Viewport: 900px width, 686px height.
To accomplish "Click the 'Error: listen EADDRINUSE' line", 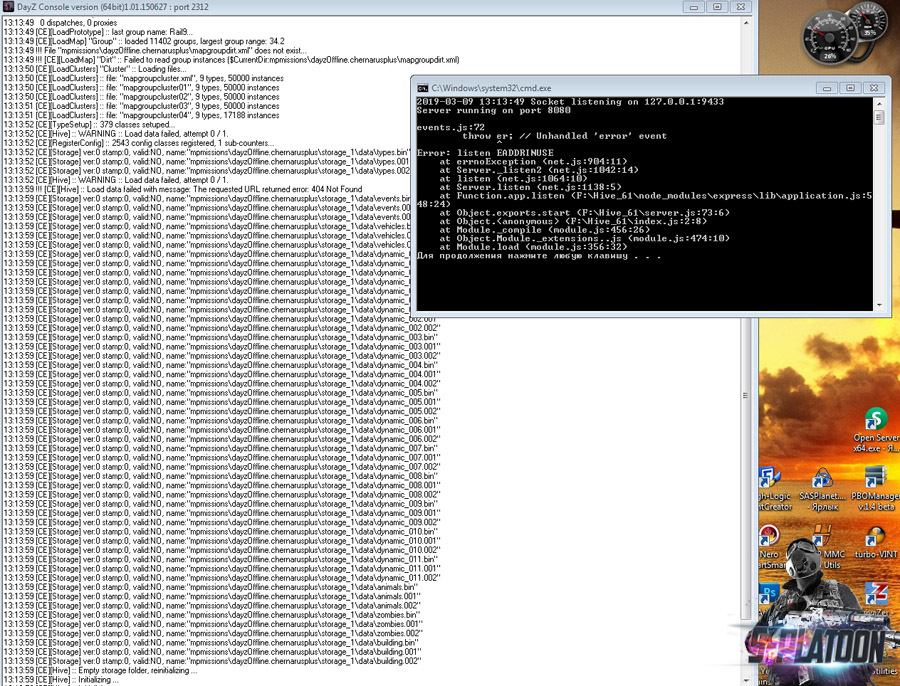I will coord(485,153).
